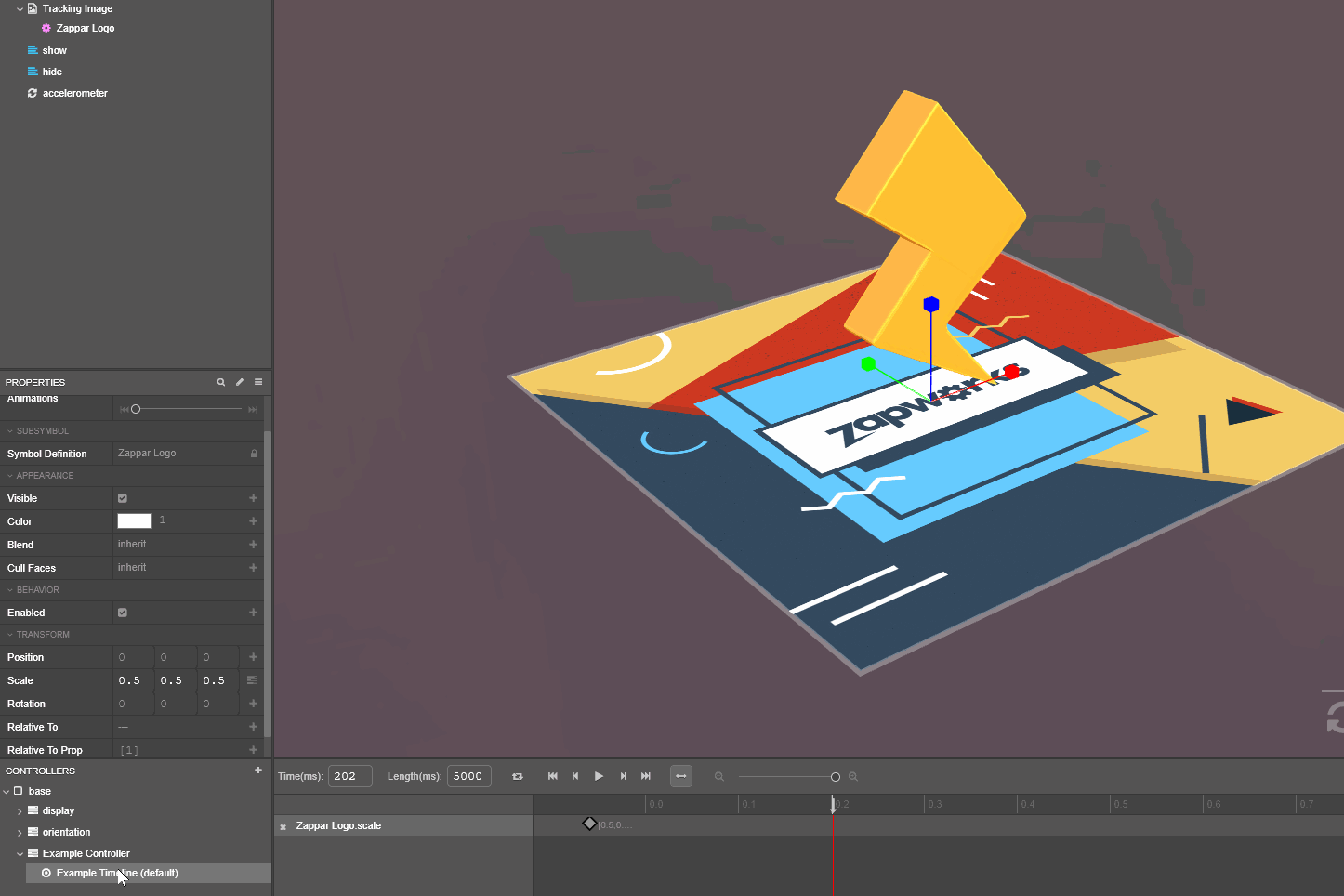Skip animations to start in Properties
Screen dimensions: 1344x896
point(125,409)
